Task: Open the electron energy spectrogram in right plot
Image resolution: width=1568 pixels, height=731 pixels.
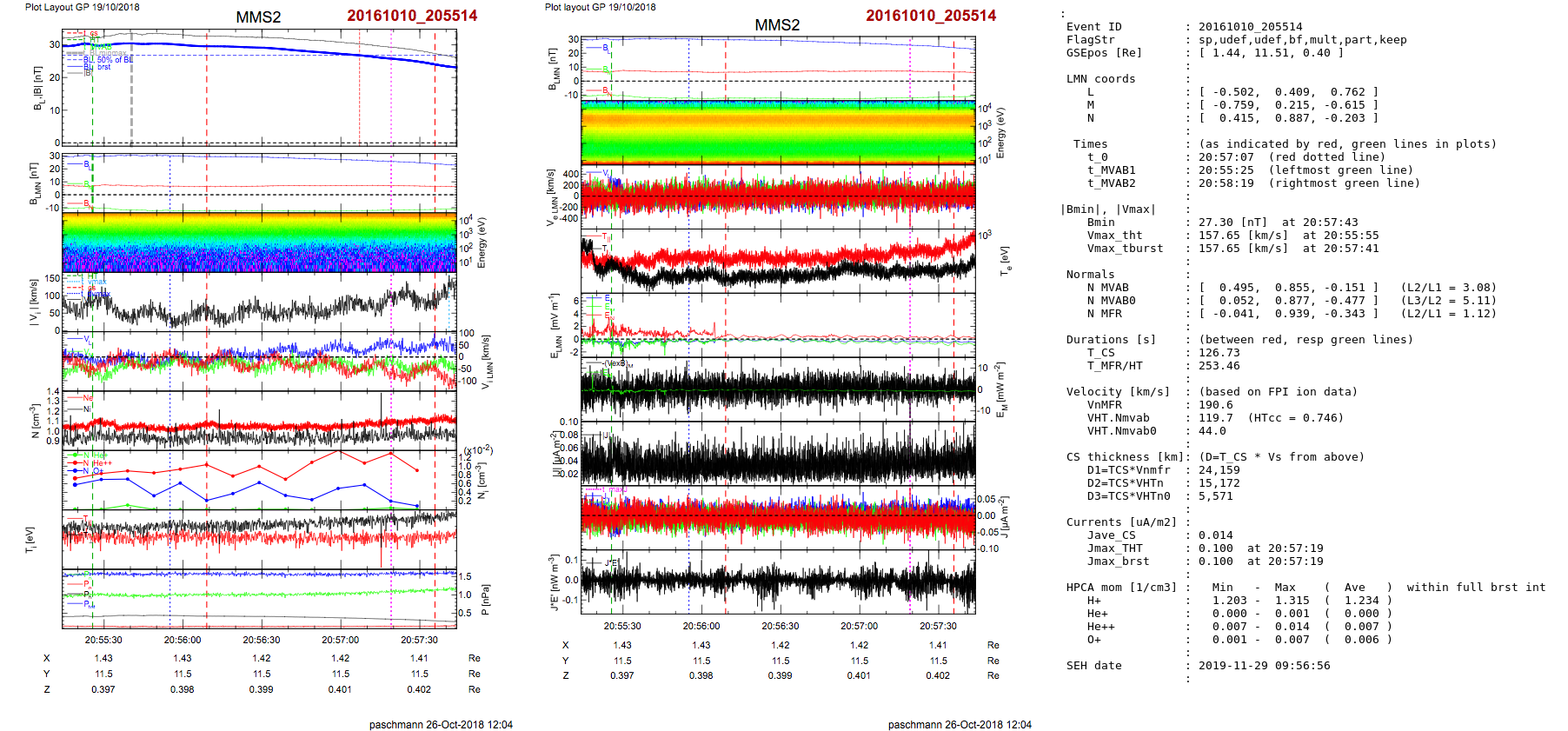Action: pyautogui.click(x=778, y=132)
